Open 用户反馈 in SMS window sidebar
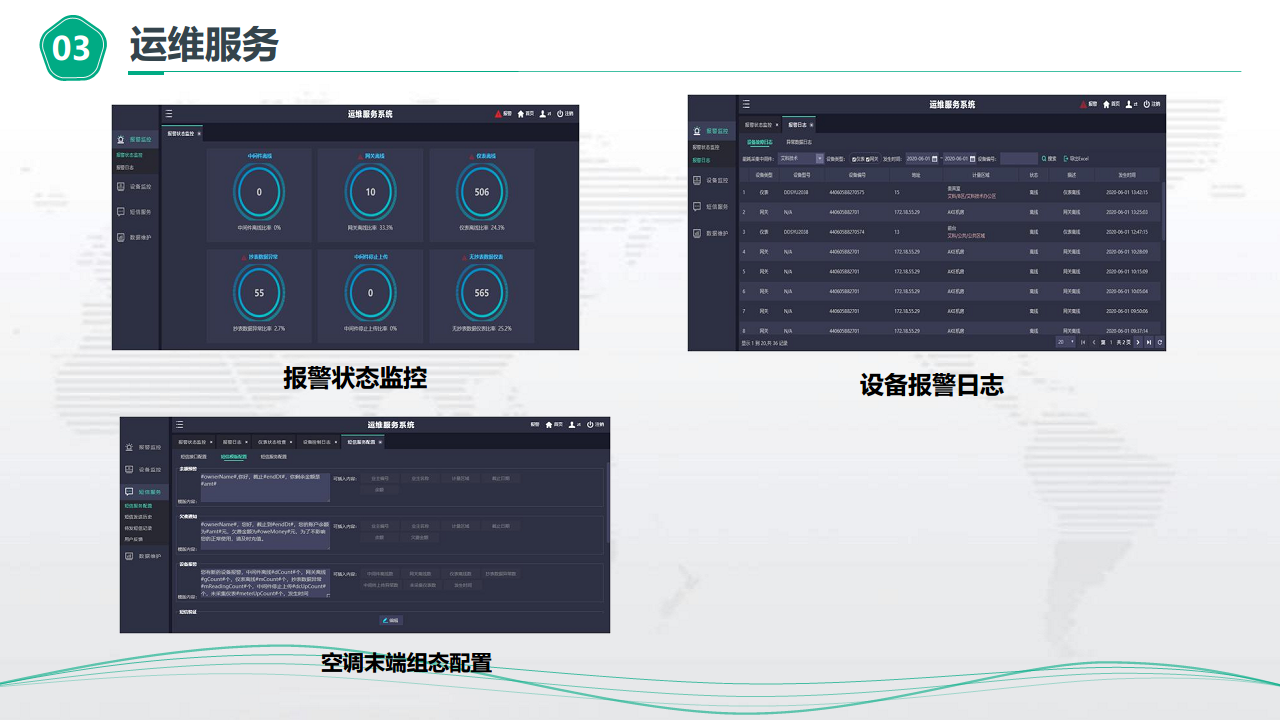Image resolution: width=1280 pixels, height=720 pixels. coord(134,538)
